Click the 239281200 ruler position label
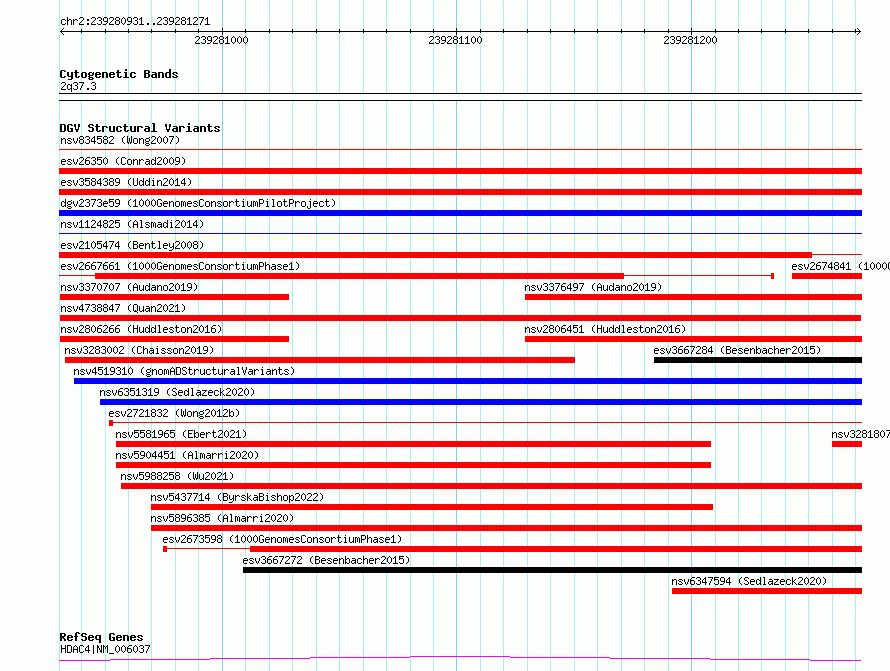The image size is (890, 671). click(690, 40)
